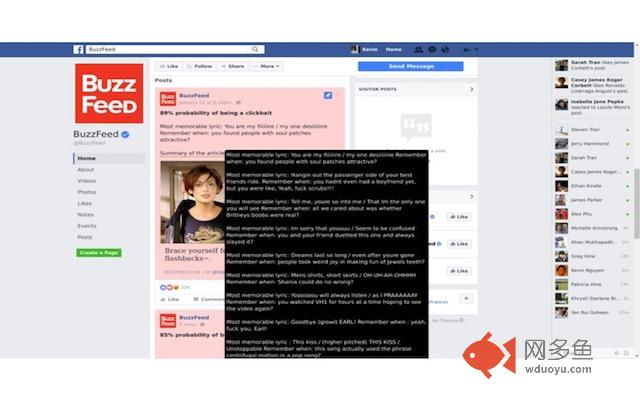Expand the Visitor Posts chevron
This screenshot has width=640, height=400.
tap(472, 89)
